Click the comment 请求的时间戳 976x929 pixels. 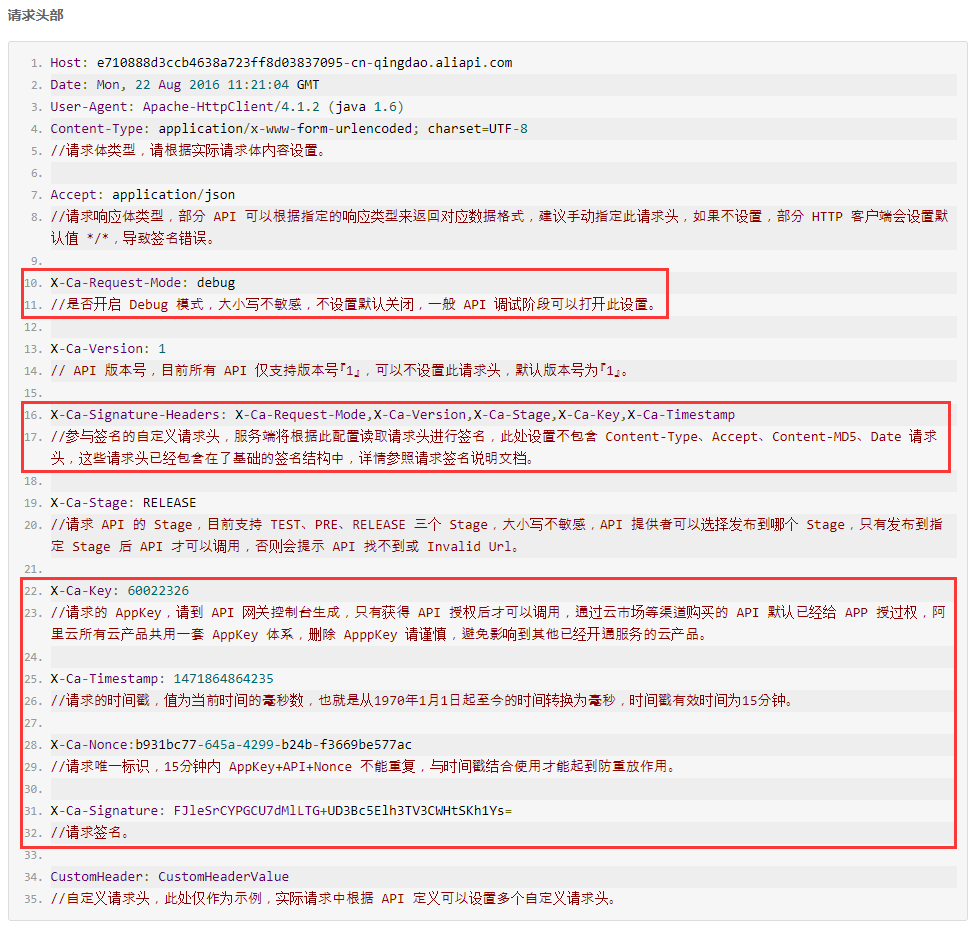422,700
